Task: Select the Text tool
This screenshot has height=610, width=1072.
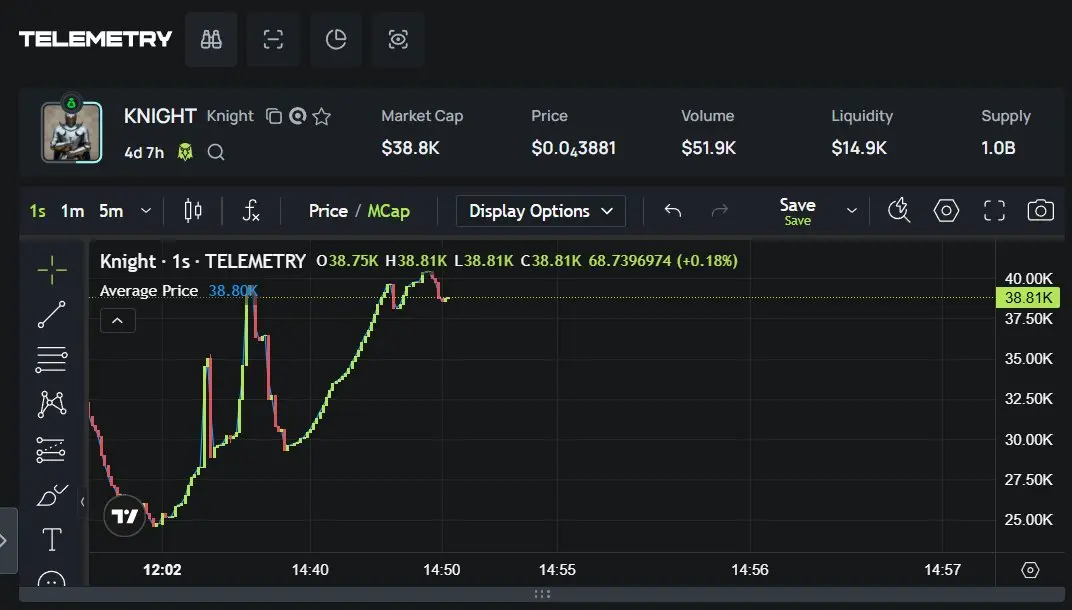Action: [x=52, y=539]
